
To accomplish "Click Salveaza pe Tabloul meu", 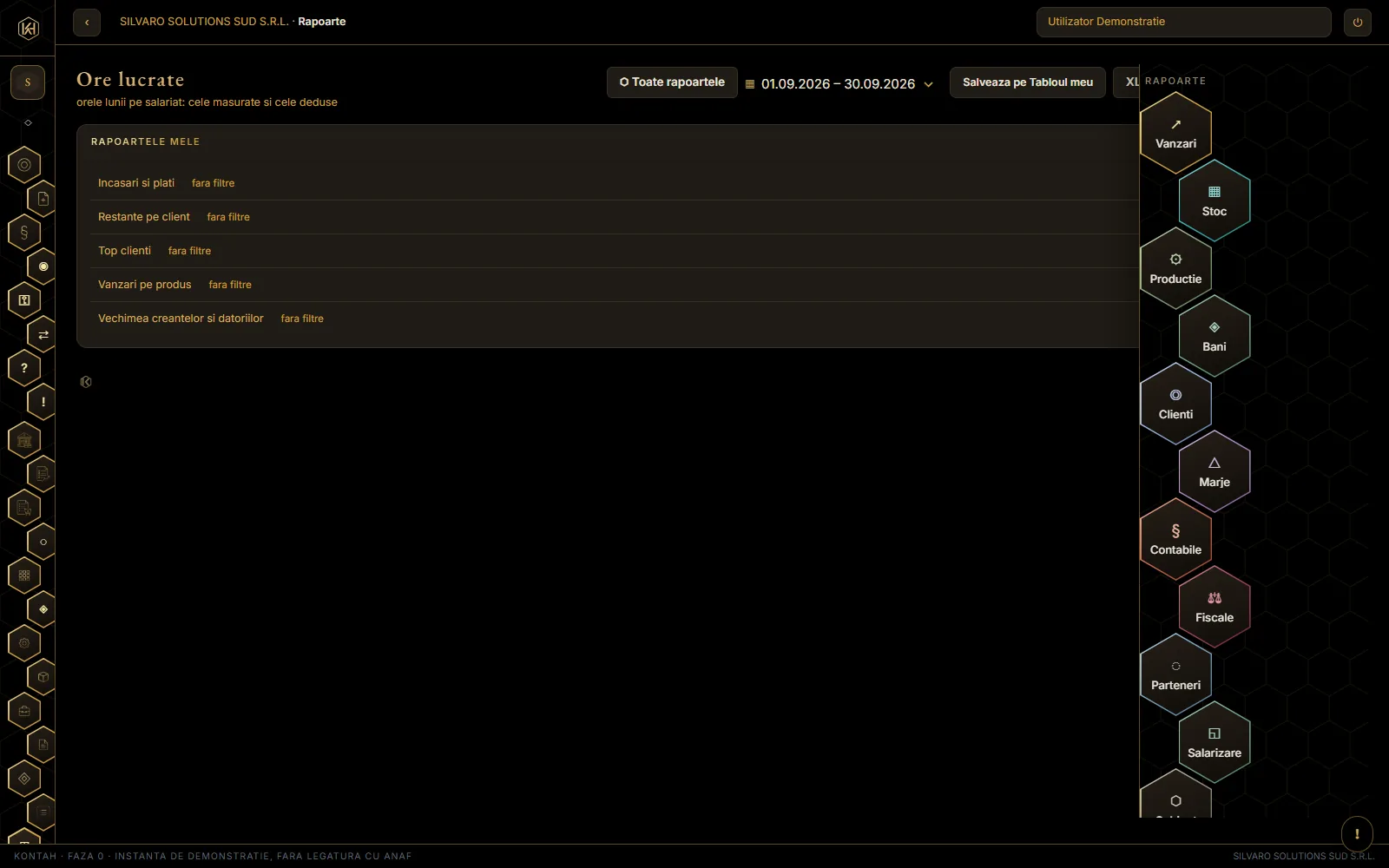I will (1028, 82).
